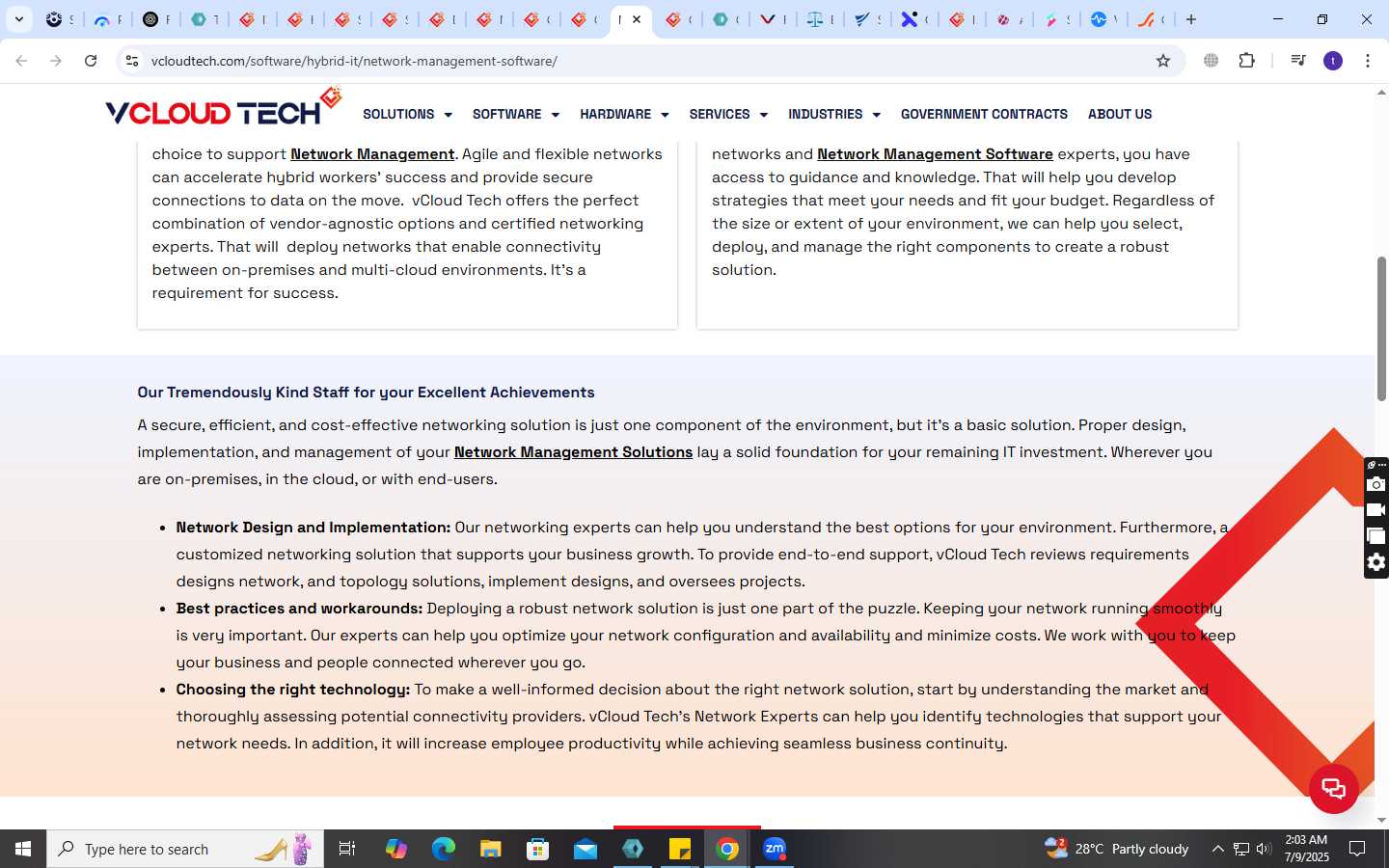Follow the Network Management Software link
1389x868 pixels.
935,154
